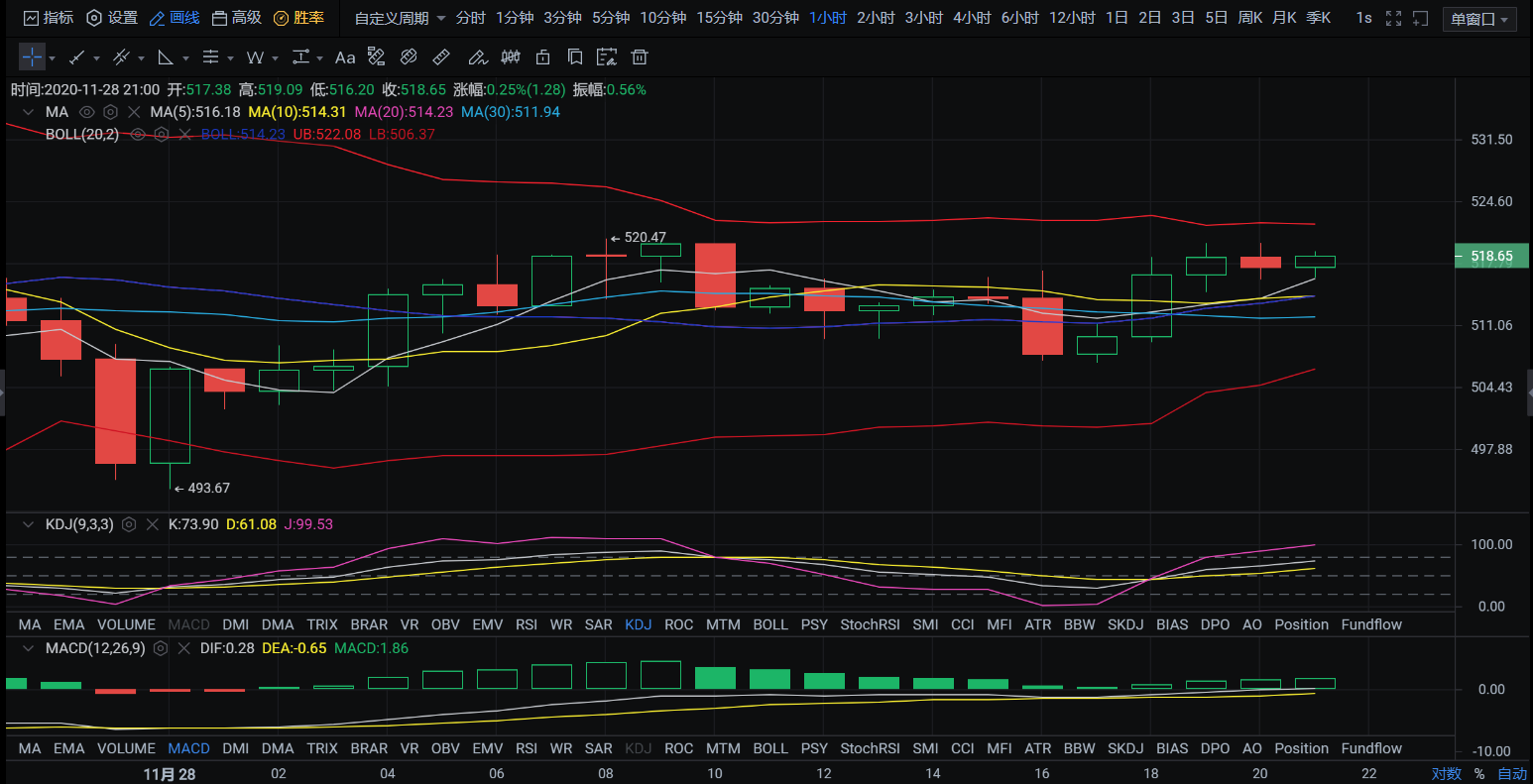Screen dimensions: 1533x784
Task: Switch to the 15分钟 timeframe
Action: point(719,18)
